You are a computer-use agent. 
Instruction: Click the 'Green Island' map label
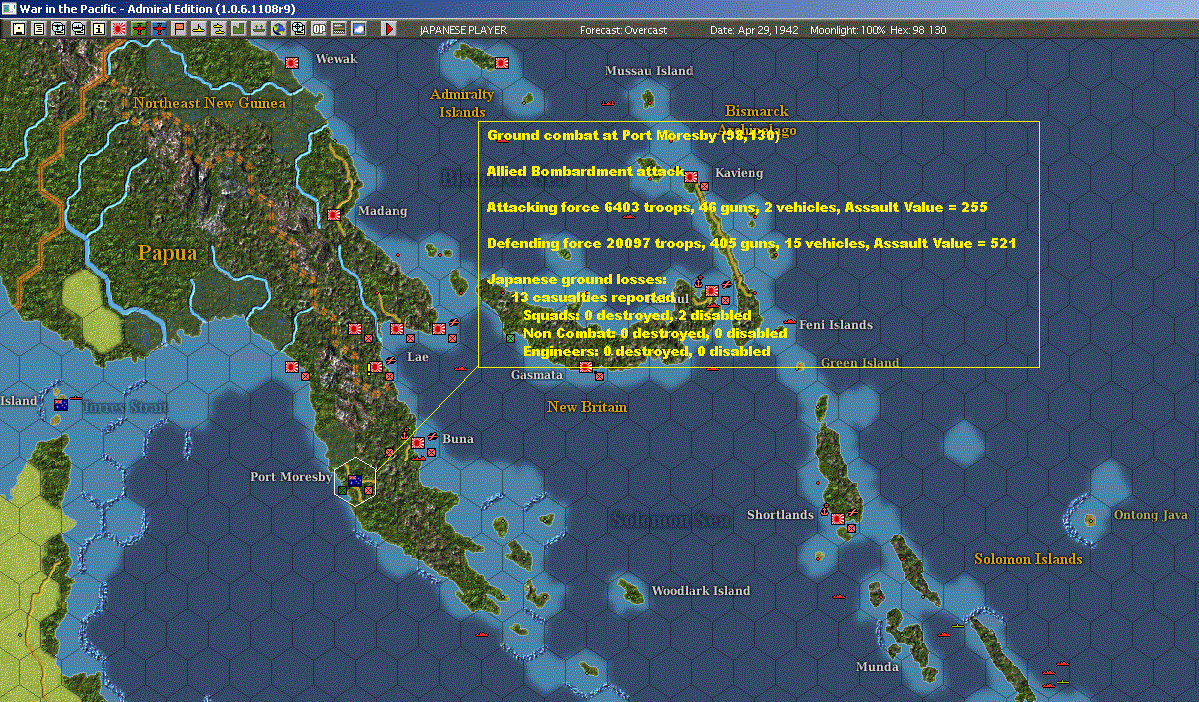tap(859, 362)
